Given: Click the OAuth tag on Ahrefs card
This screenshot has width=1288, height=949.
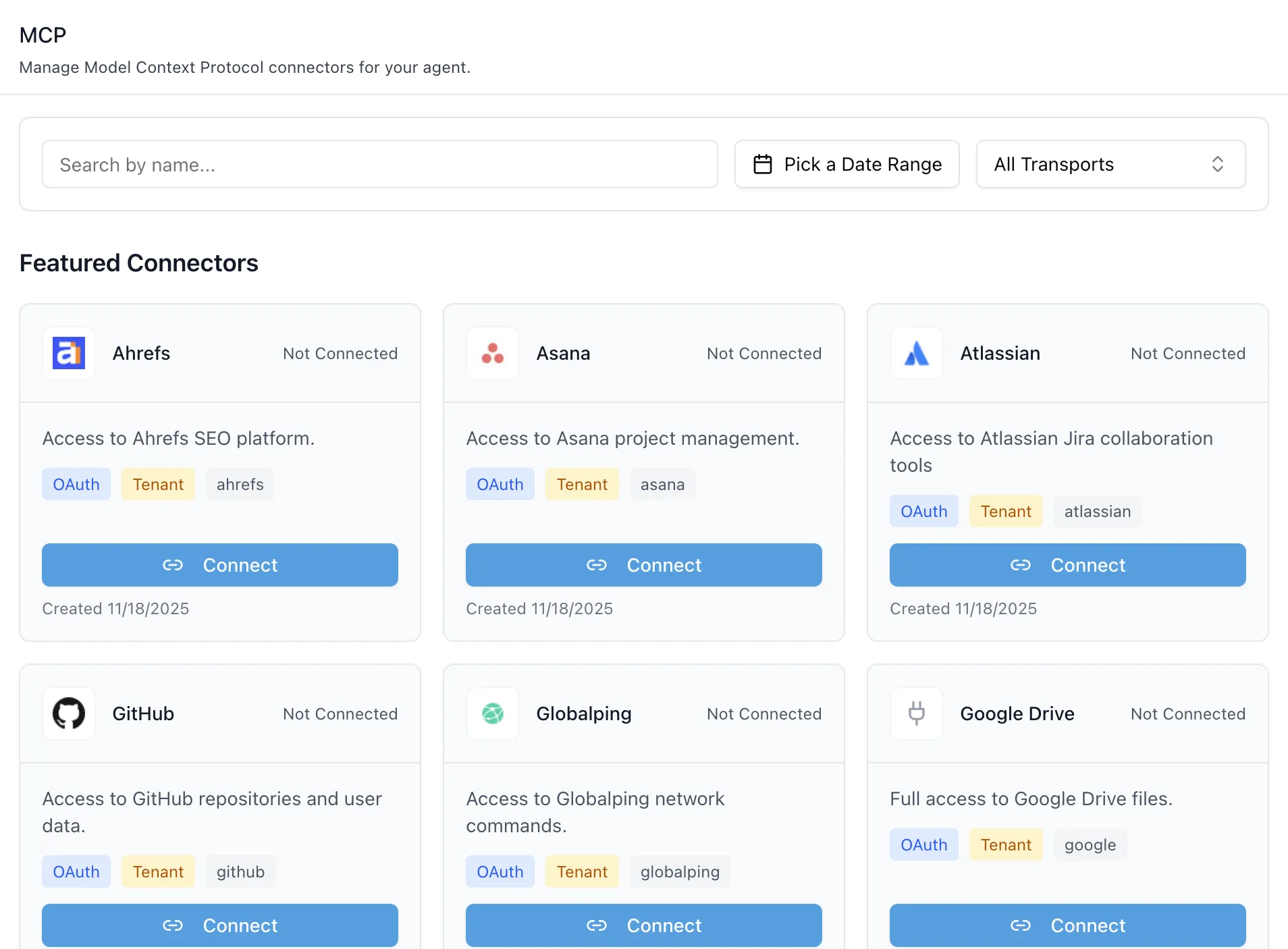Looking at the screenshot, I should click(76, 484).
